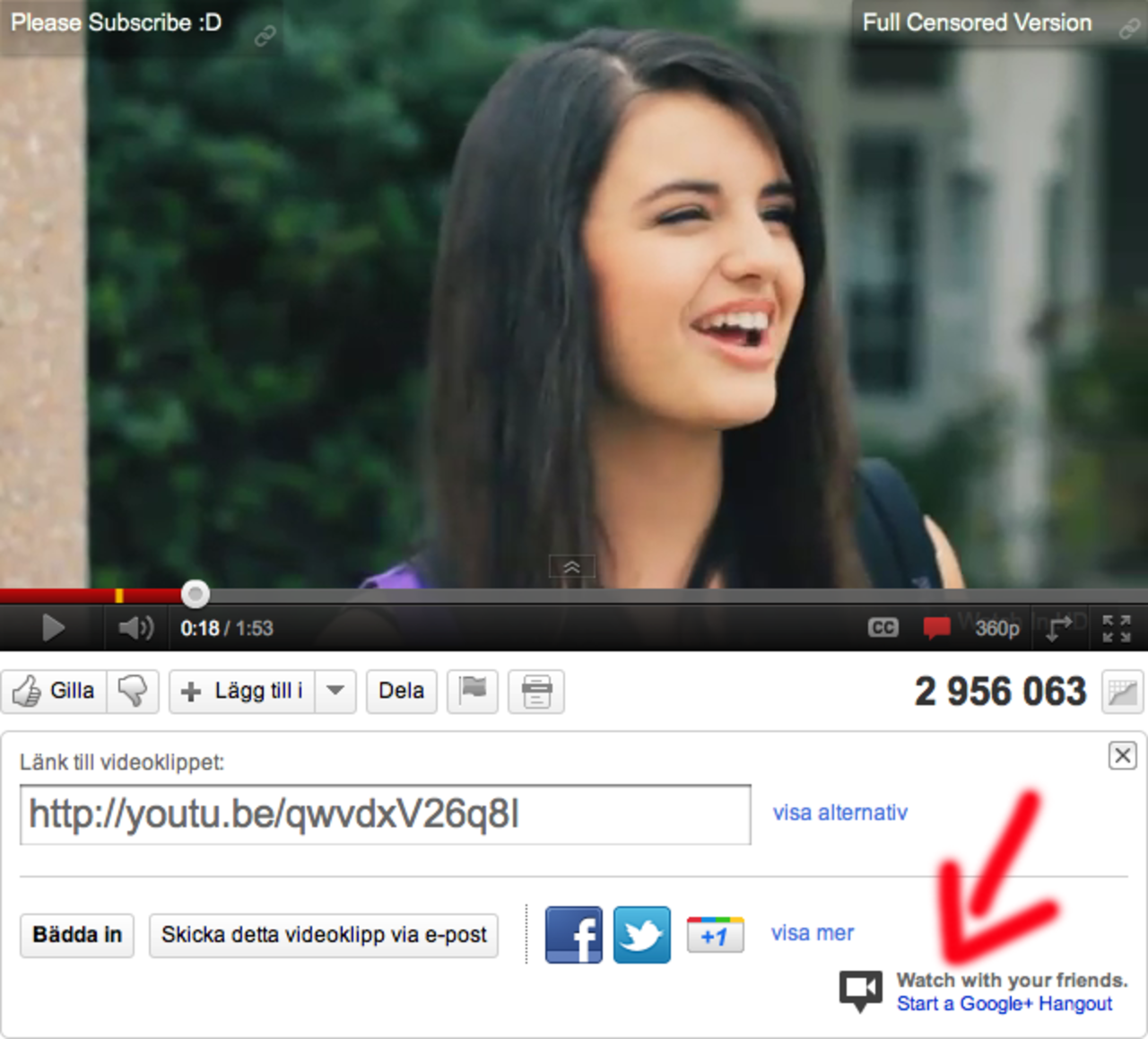Switch the player size with the expand icon
This screenshot has width=1148, height=1039.
[1059, 628]
